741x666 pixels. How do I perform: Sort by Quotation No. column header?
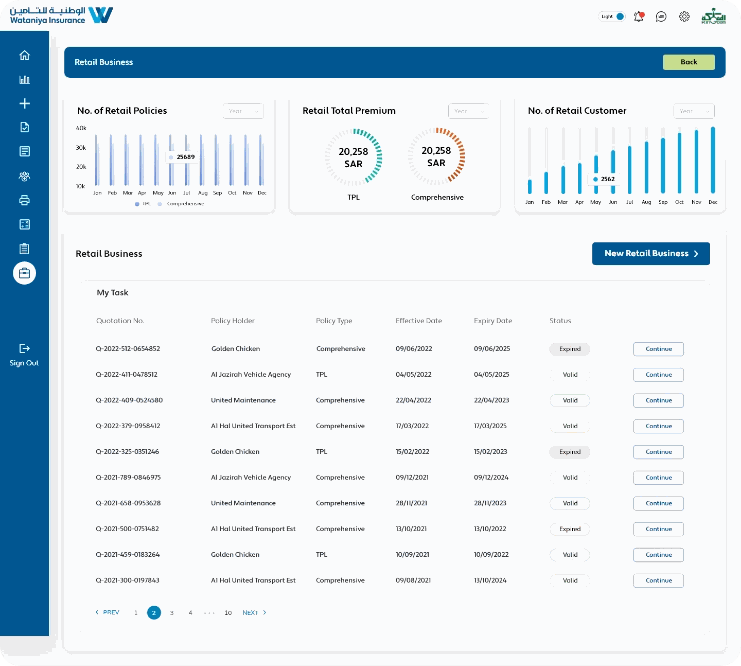pos(120,320)
